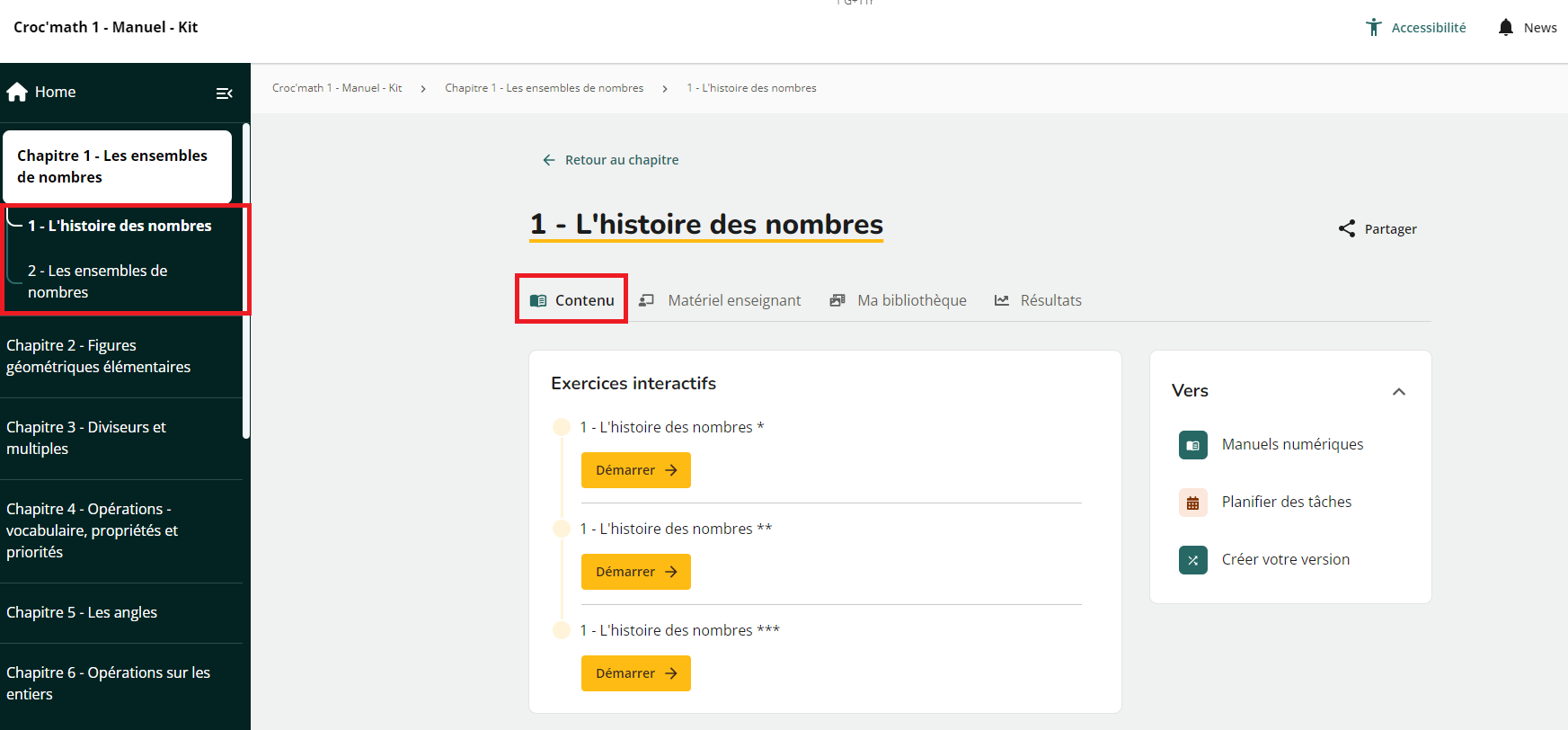This screenshot has width=1568, height=730.
Task: Click the back arrow Retour au chapitre
Action: [549, 160]
